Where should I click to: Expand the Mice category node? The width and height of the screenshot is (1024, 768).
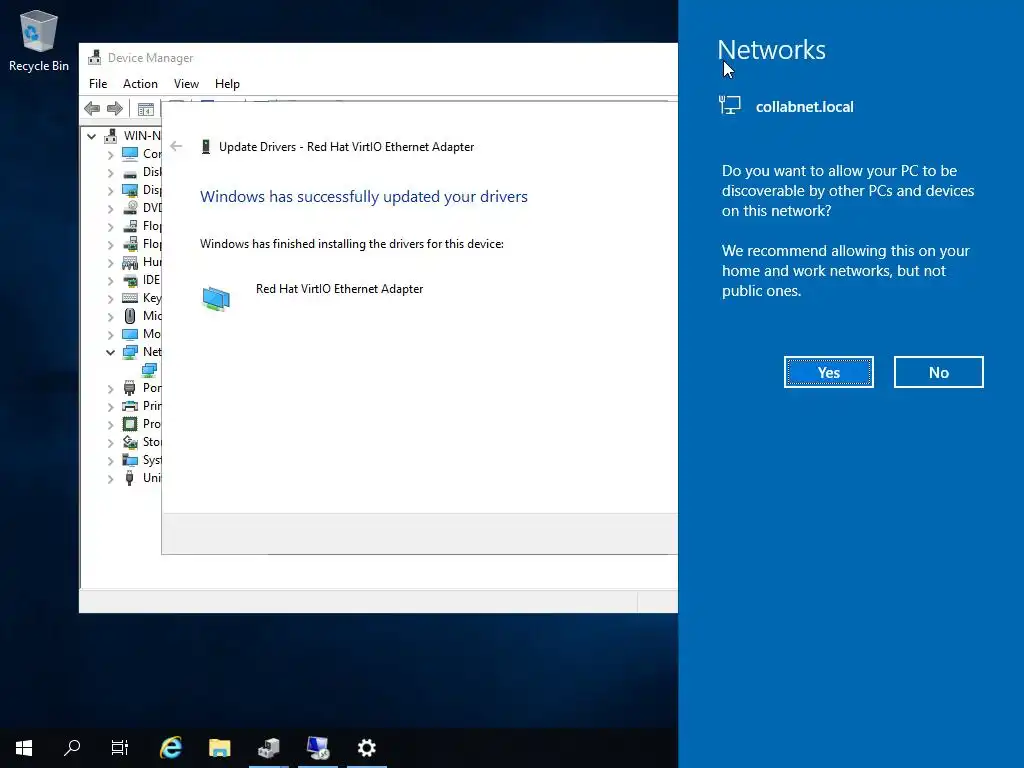coord(110,317)
